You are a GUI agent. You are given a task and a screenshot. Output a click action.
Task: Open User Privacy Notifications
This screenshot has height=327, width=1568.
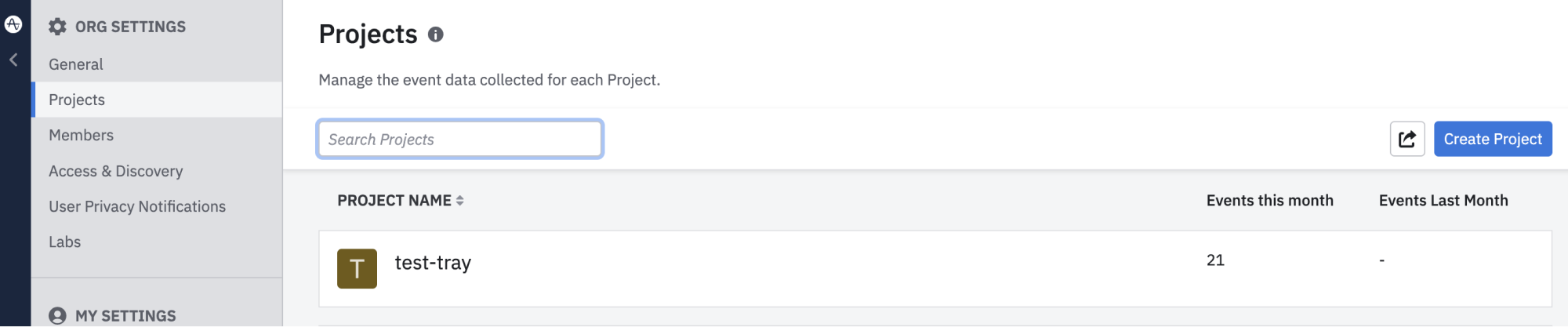click(137, 206)
